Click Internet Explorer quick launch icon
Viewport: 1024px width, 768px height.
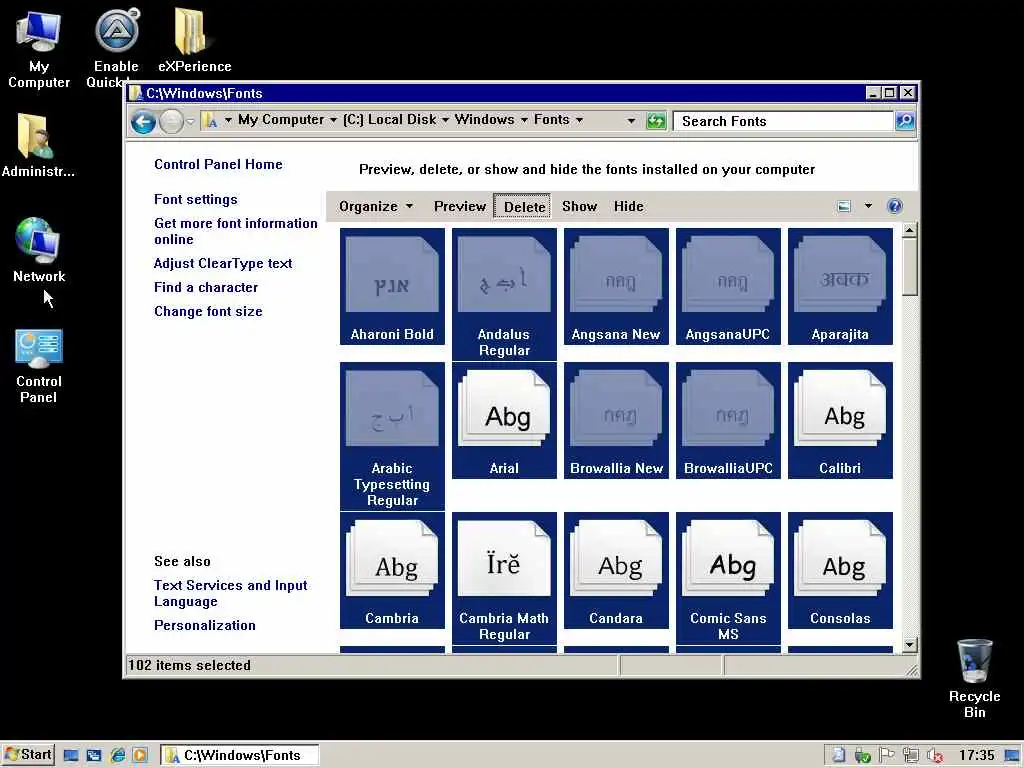pyautogui.click(x=118, y=755)
